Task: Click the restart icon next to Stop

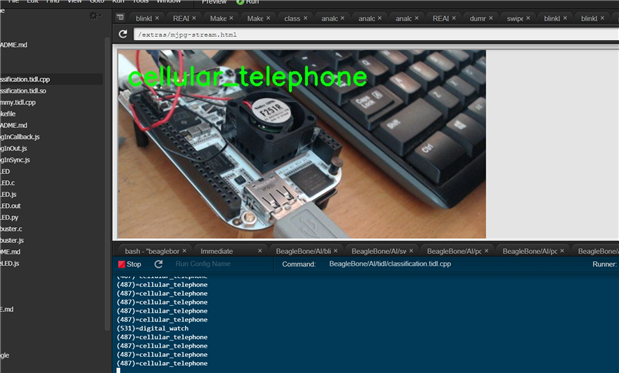Action: (159, 264)
